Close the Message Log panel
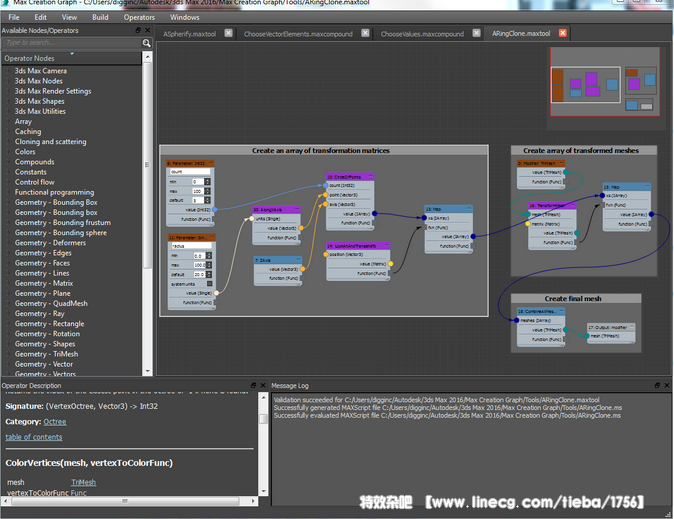The height and width of the screenshot is (519, 674). [x=667, y=385]
